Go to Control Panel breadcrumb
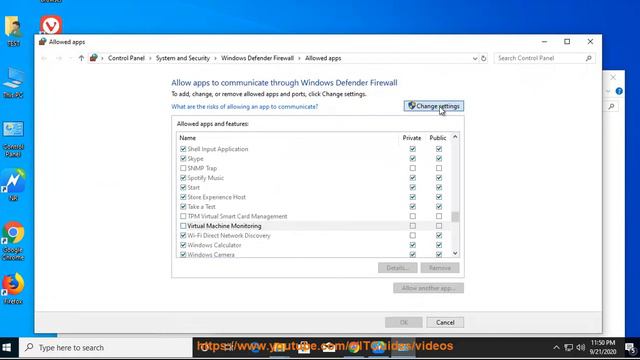This screenshot has width=640, height=360. point(126,58)
